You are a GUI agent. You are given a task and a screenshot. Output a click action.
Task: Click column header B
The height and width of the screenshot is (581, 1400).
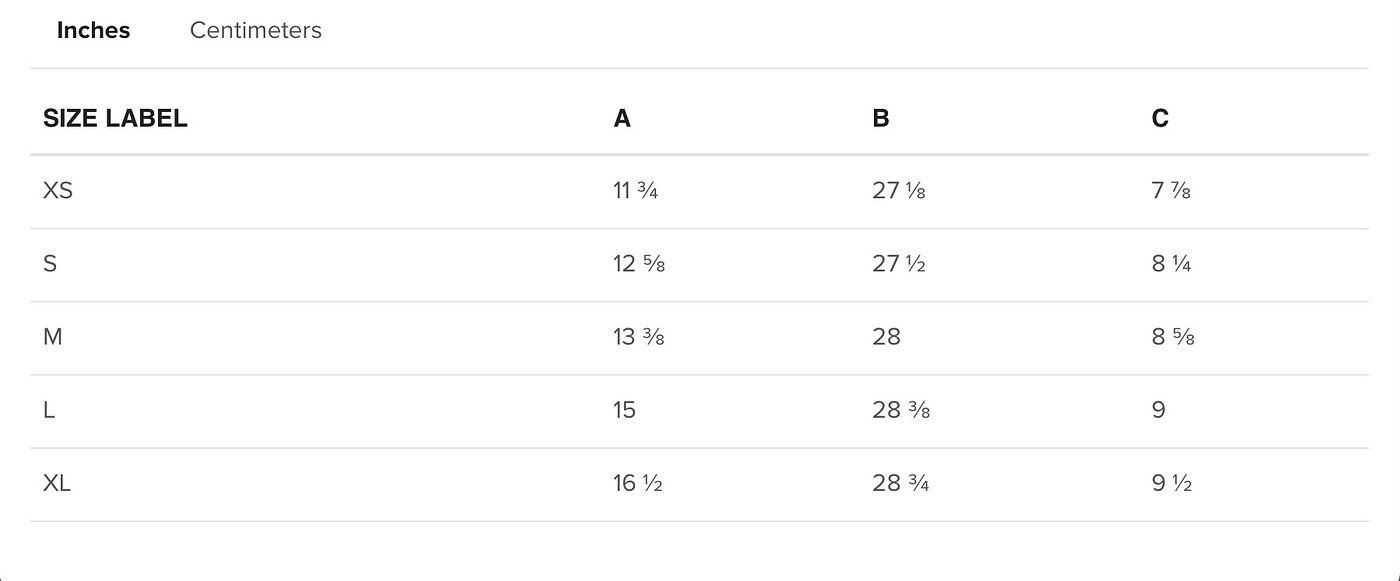pyautogui.click(x=881, y=118)
